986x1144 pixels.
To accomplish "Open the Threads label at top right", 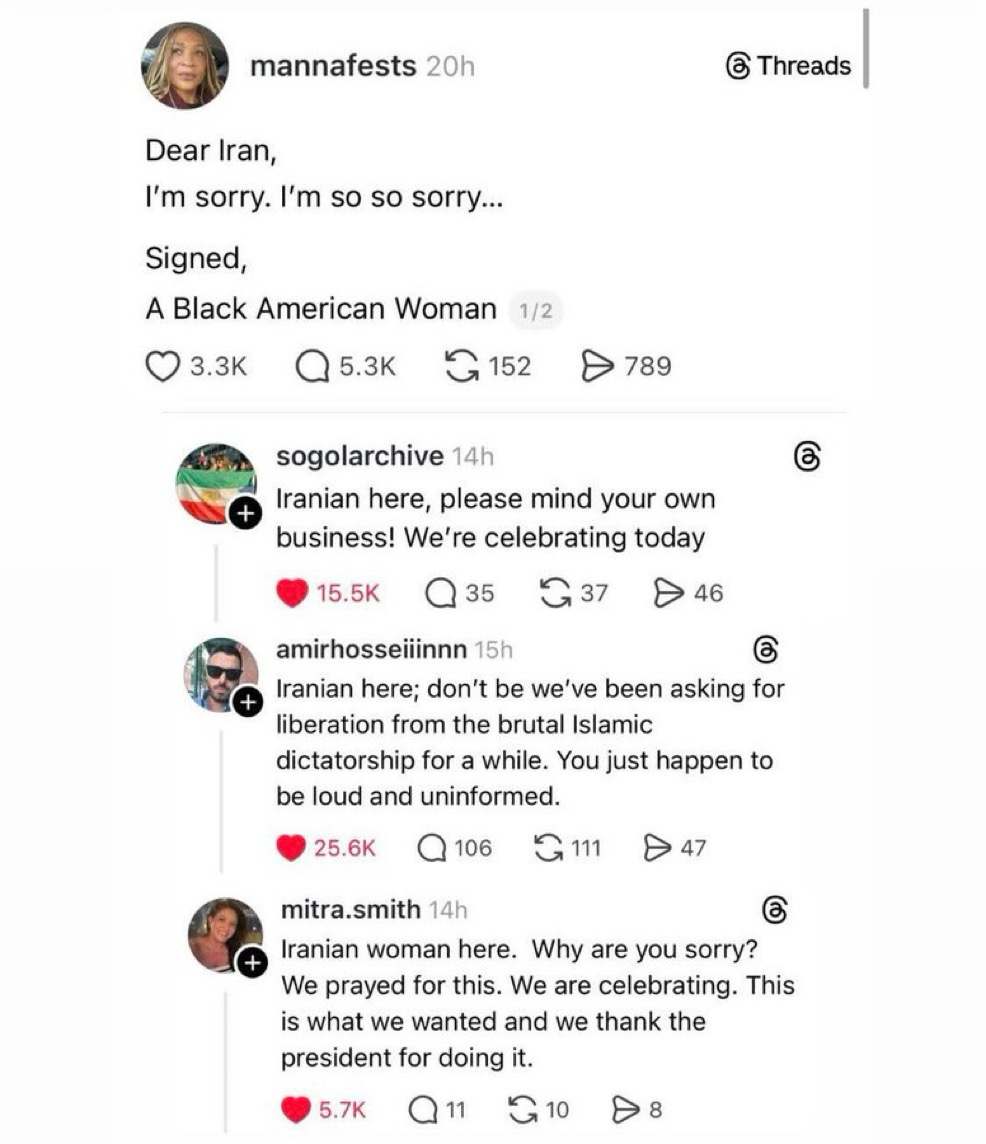I will pyautogui.click(x=789, y=66).
